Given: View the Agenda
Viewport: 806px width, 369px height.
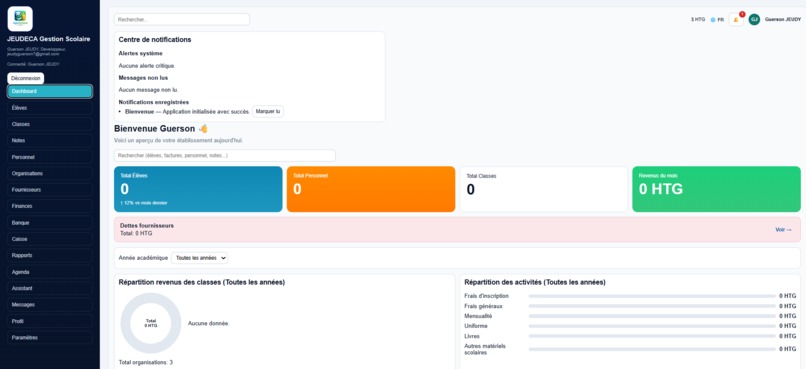Looking at the screenshot, I should (50, 272).
